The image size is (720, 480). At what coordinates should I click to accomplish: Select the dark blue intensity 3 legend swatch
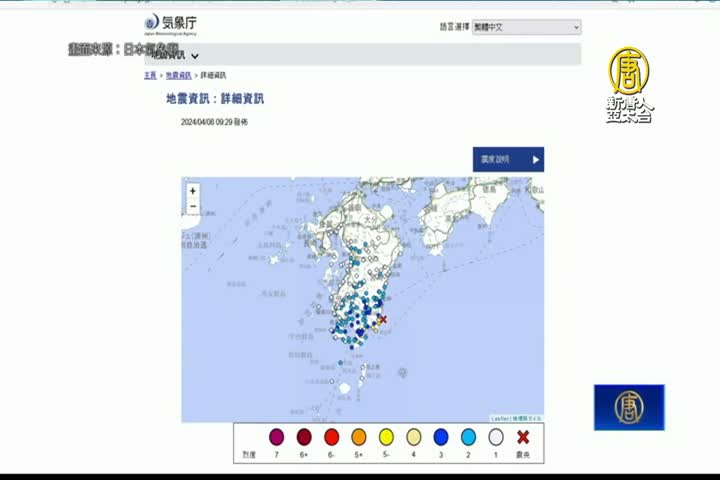pyautogui.click(x=441, y=437)
